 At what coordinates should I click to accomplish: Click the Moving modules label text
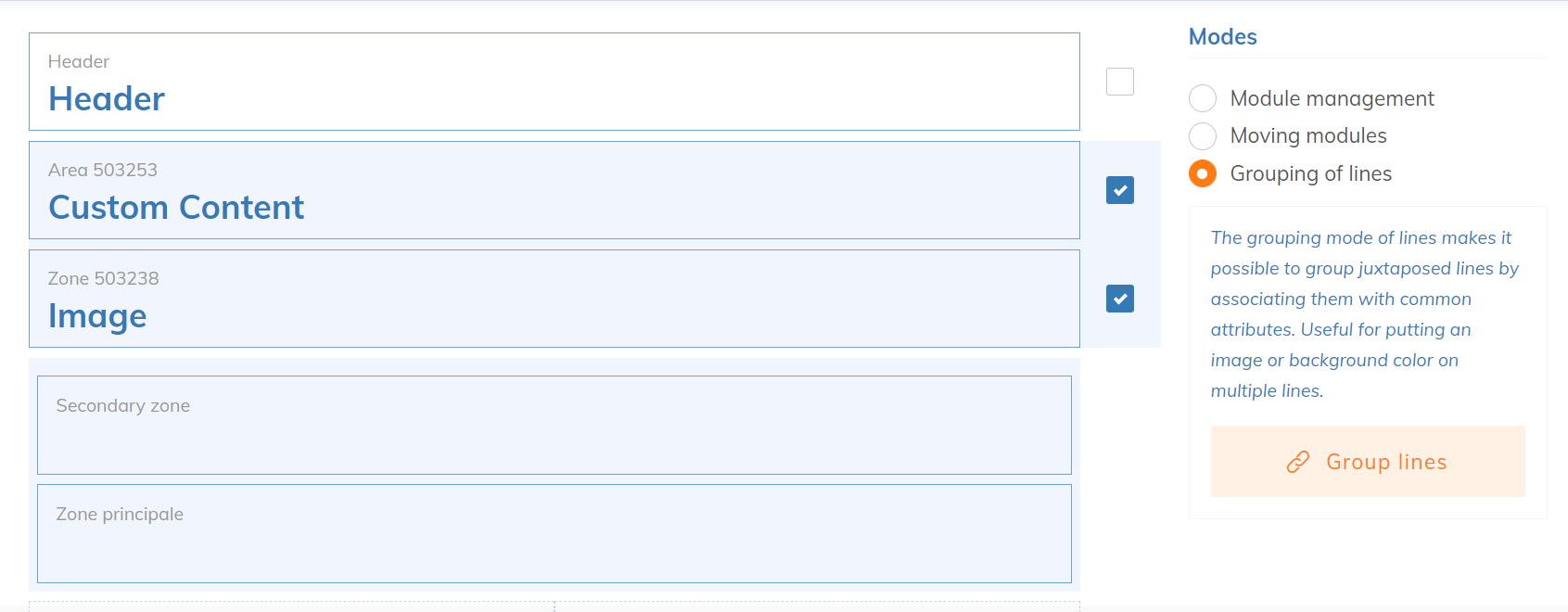(1307, 136)
